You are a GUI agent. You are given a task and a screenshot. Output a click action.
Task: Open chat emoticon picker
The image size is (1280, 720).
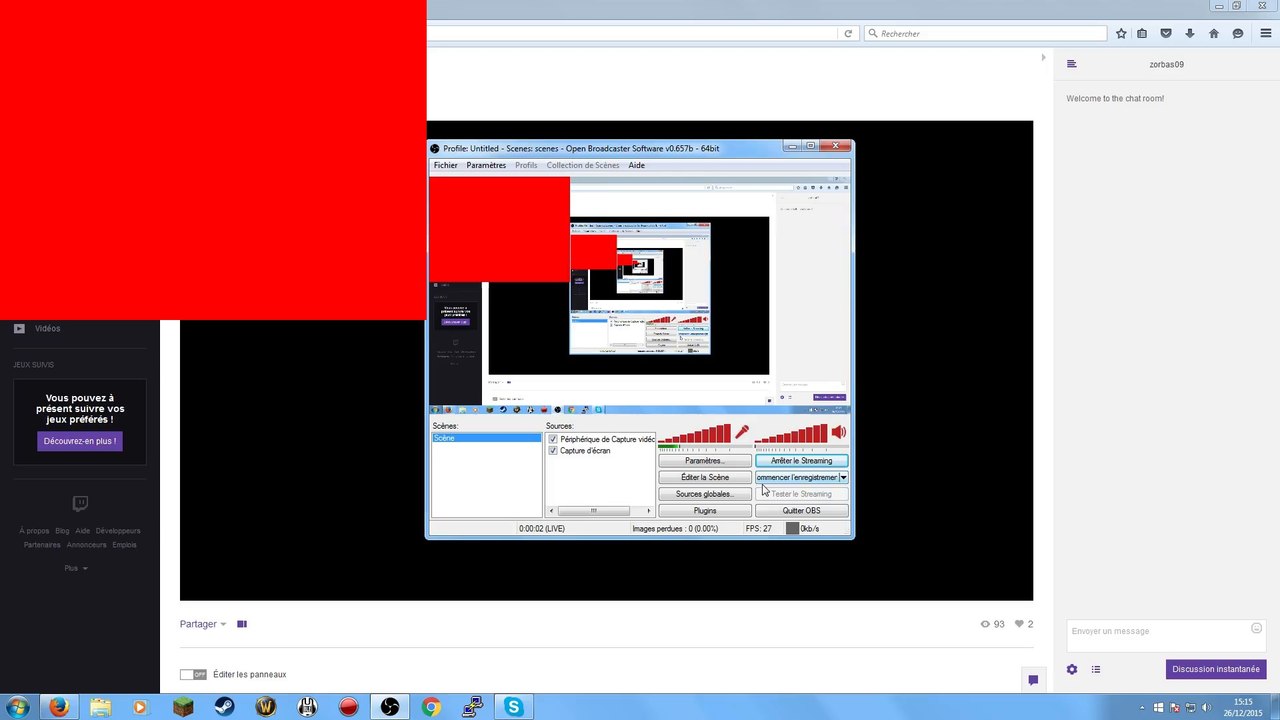(x=1257, y=628)
